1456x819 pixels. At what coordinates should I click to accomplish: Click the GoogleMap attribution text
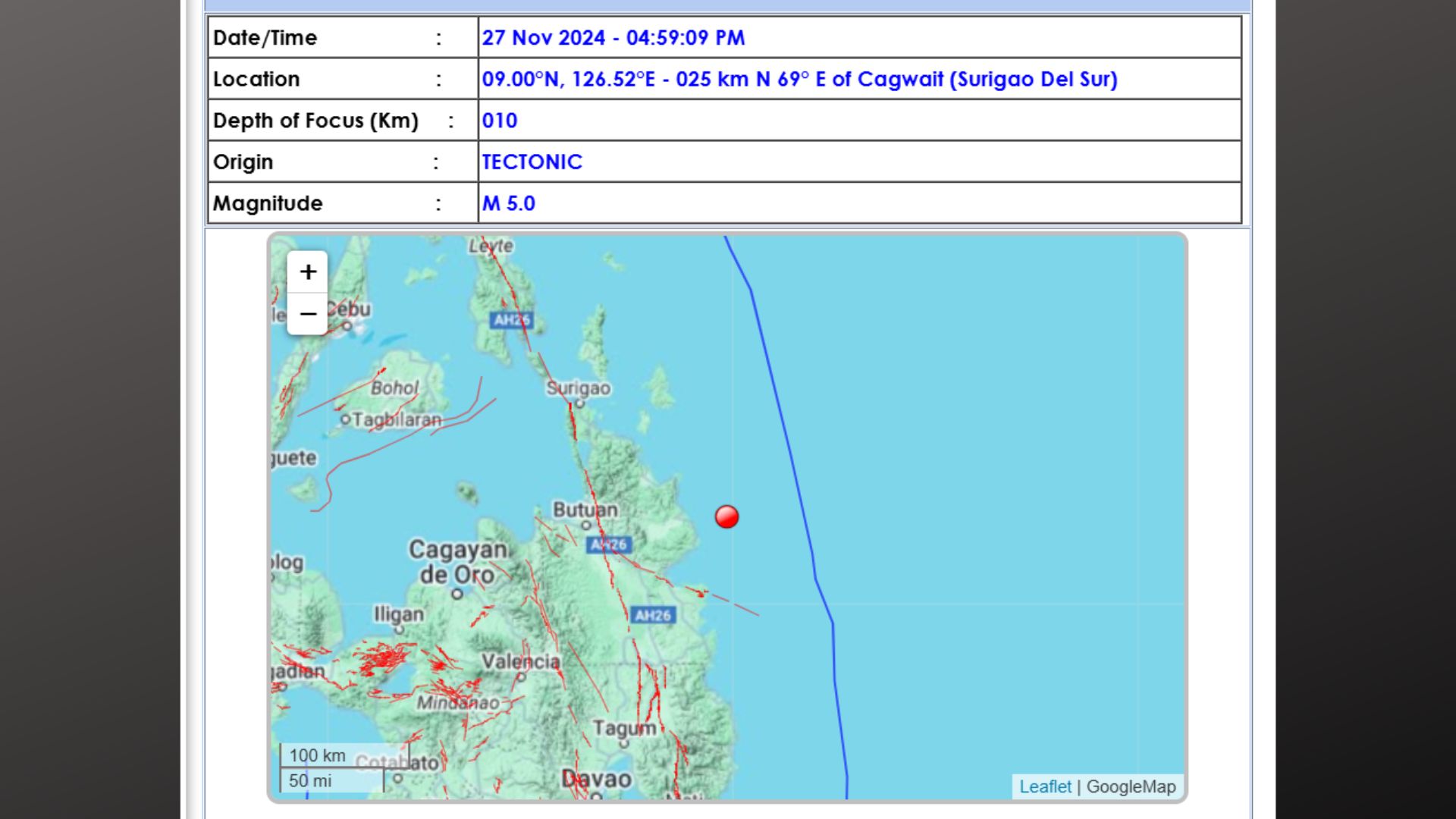click(x=1131, y=786)
